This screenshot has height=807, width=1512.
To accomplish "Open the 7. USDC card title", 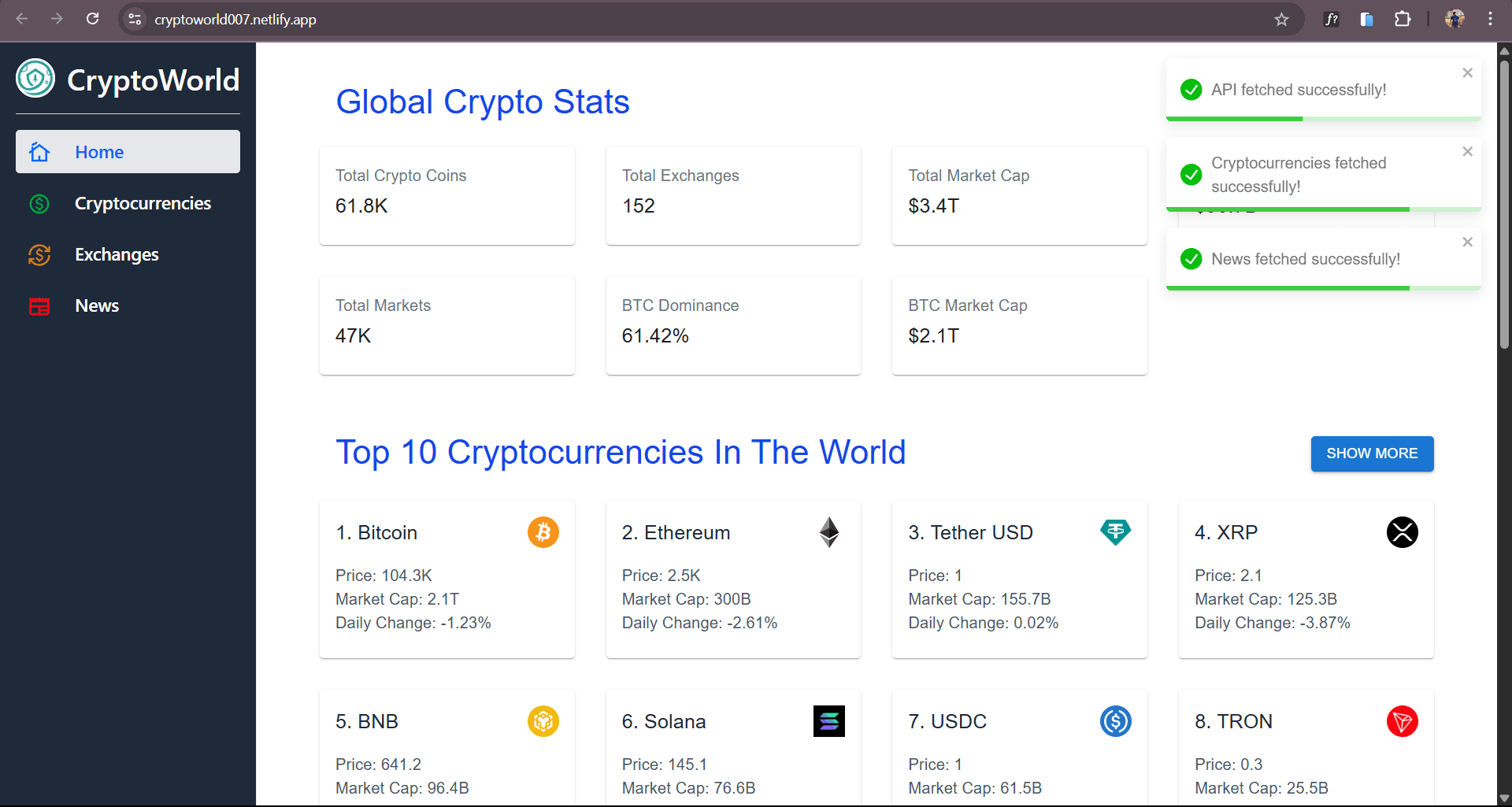I will 947,722.
